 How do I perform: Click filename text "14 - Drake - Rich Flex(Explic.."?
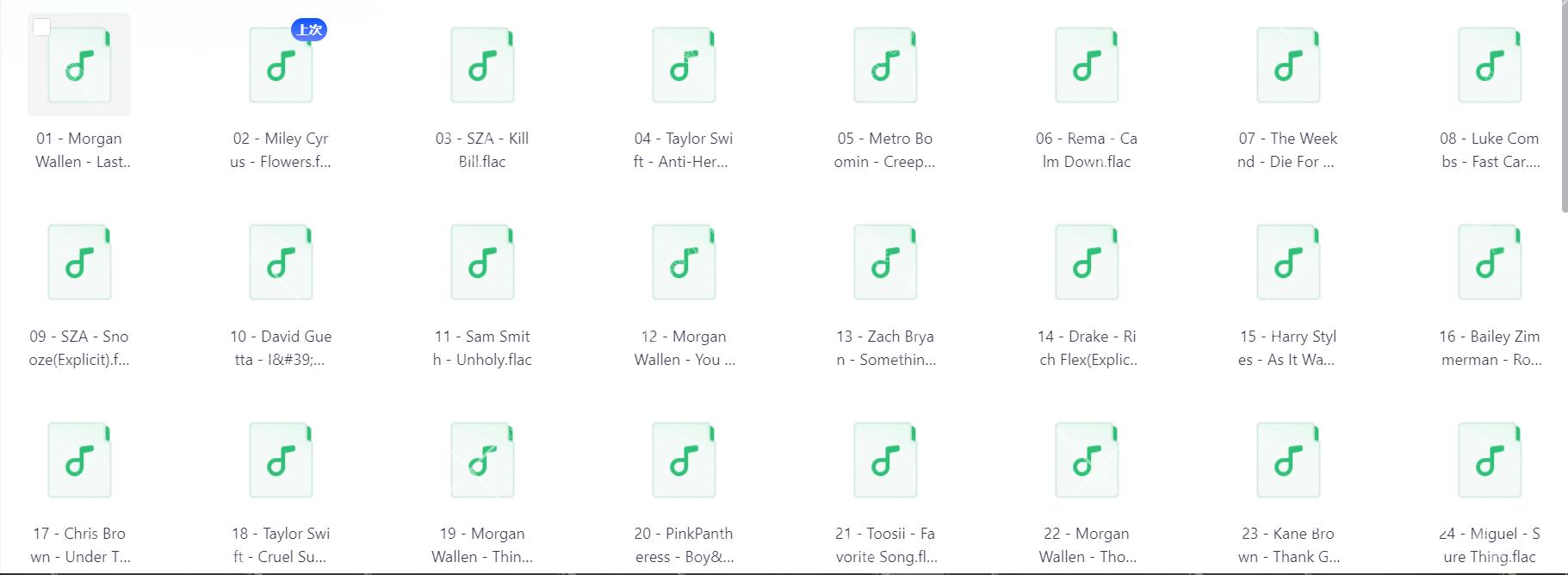(x=1088, y=348)
